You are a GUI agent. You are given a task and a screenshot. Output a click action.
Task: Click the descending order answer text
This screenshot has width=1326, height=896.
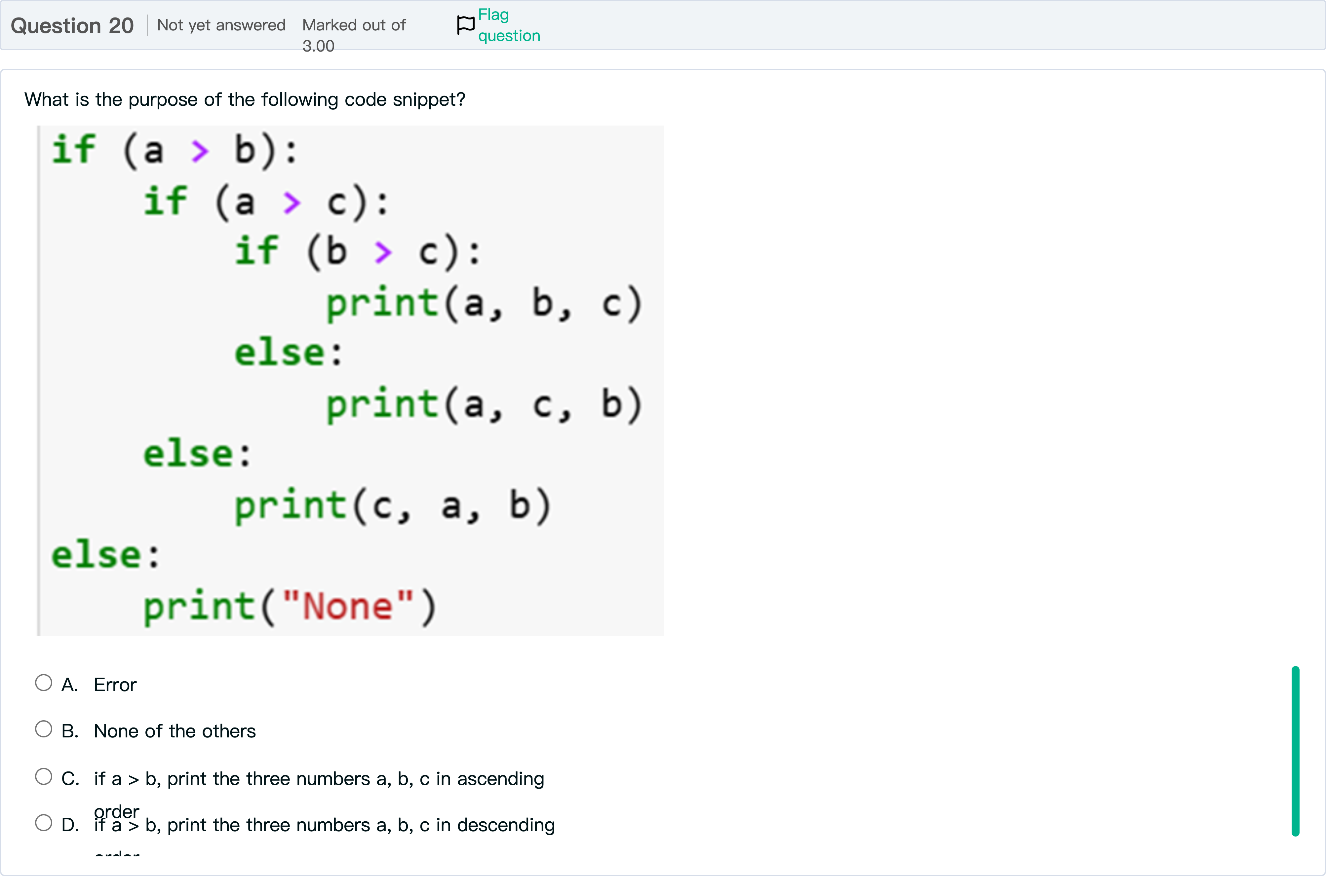tap(324, 825)
